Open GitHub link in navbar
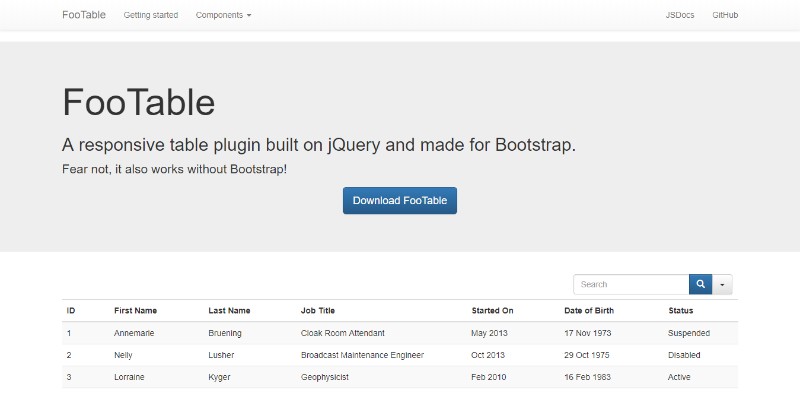 725,15
